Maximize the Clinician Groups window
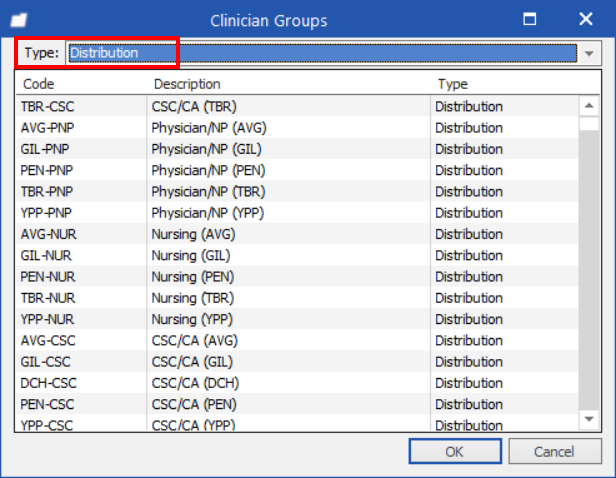Image resolution: width=616 pixels, height=478 pixels. click(530, 19)
